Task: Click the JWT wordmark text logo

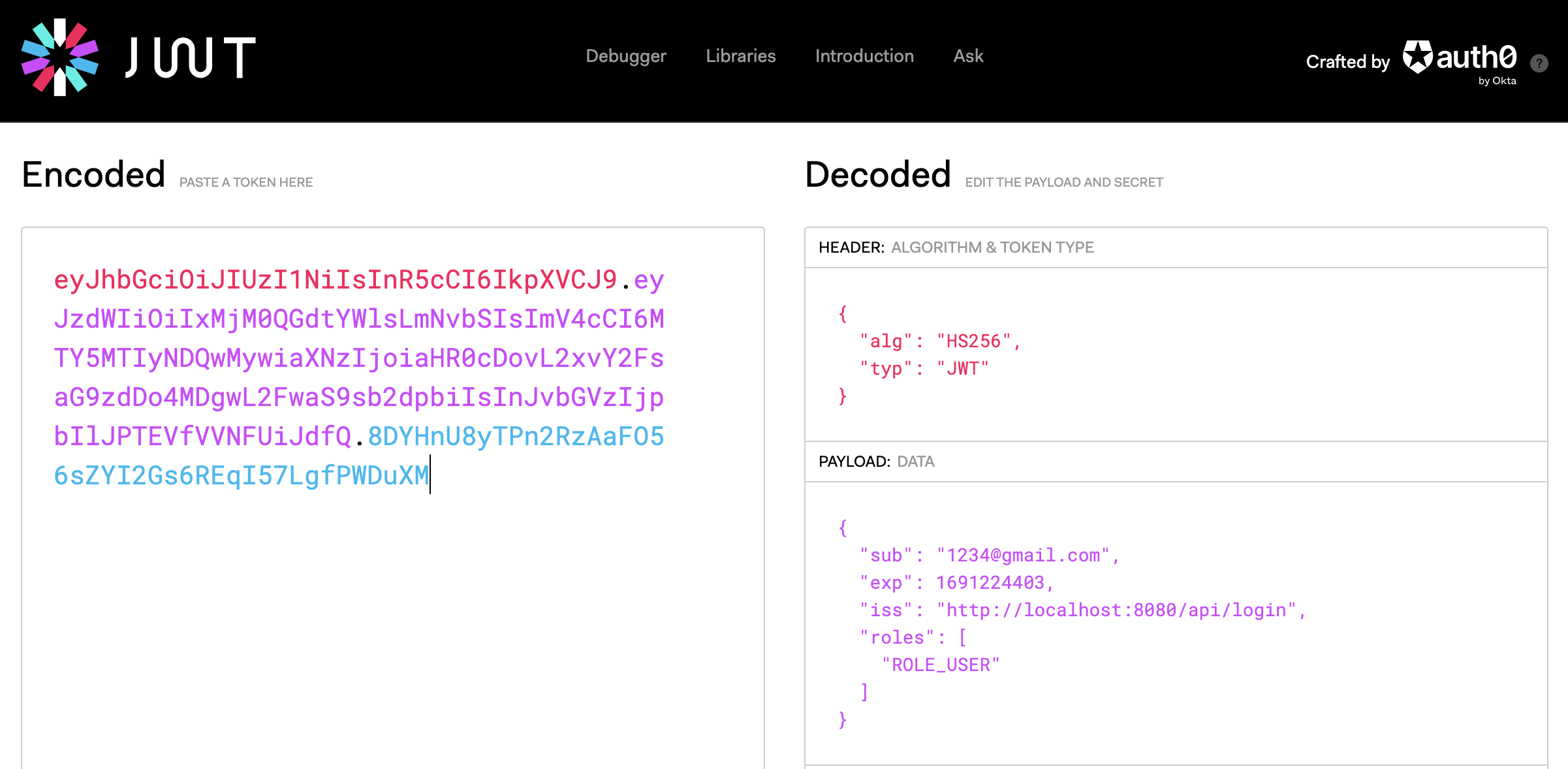Action: 190,57
